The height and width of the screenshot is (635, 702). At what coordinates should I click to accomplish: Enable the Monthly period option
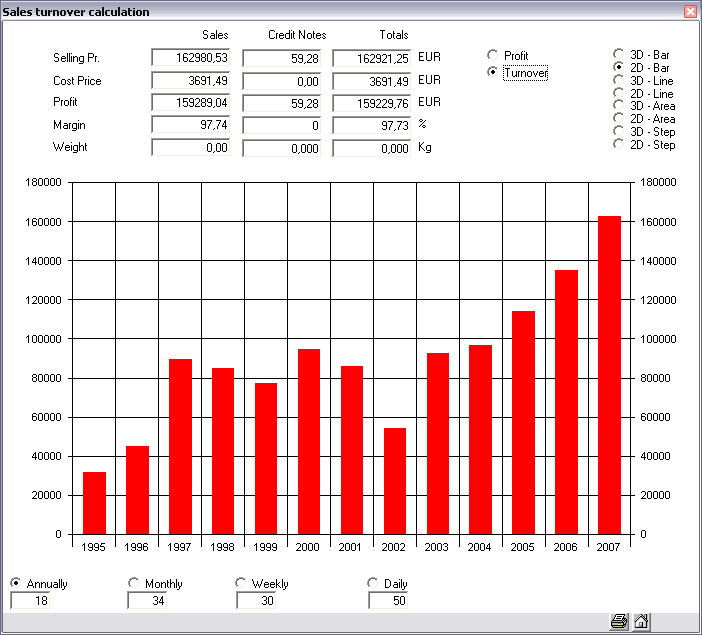tap(134, 583)
